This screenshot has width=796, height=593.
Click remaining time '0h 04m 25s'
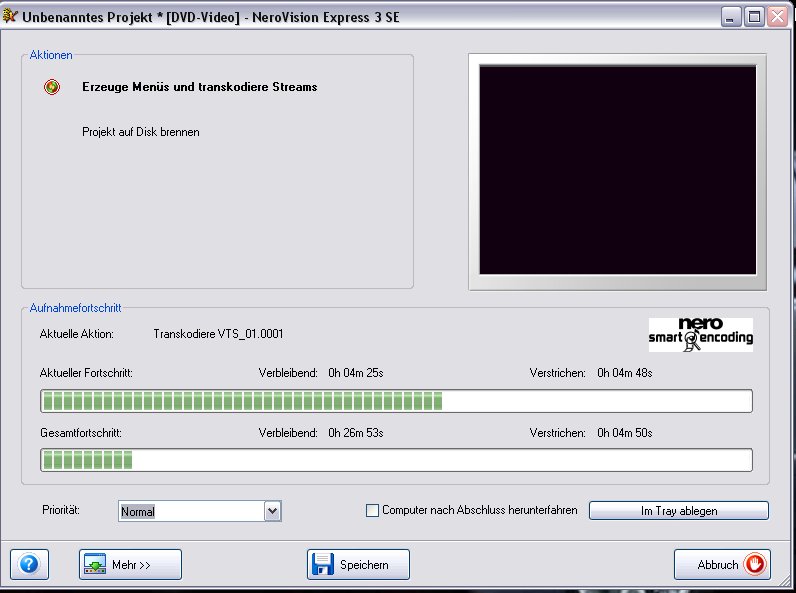click(356, 373)
